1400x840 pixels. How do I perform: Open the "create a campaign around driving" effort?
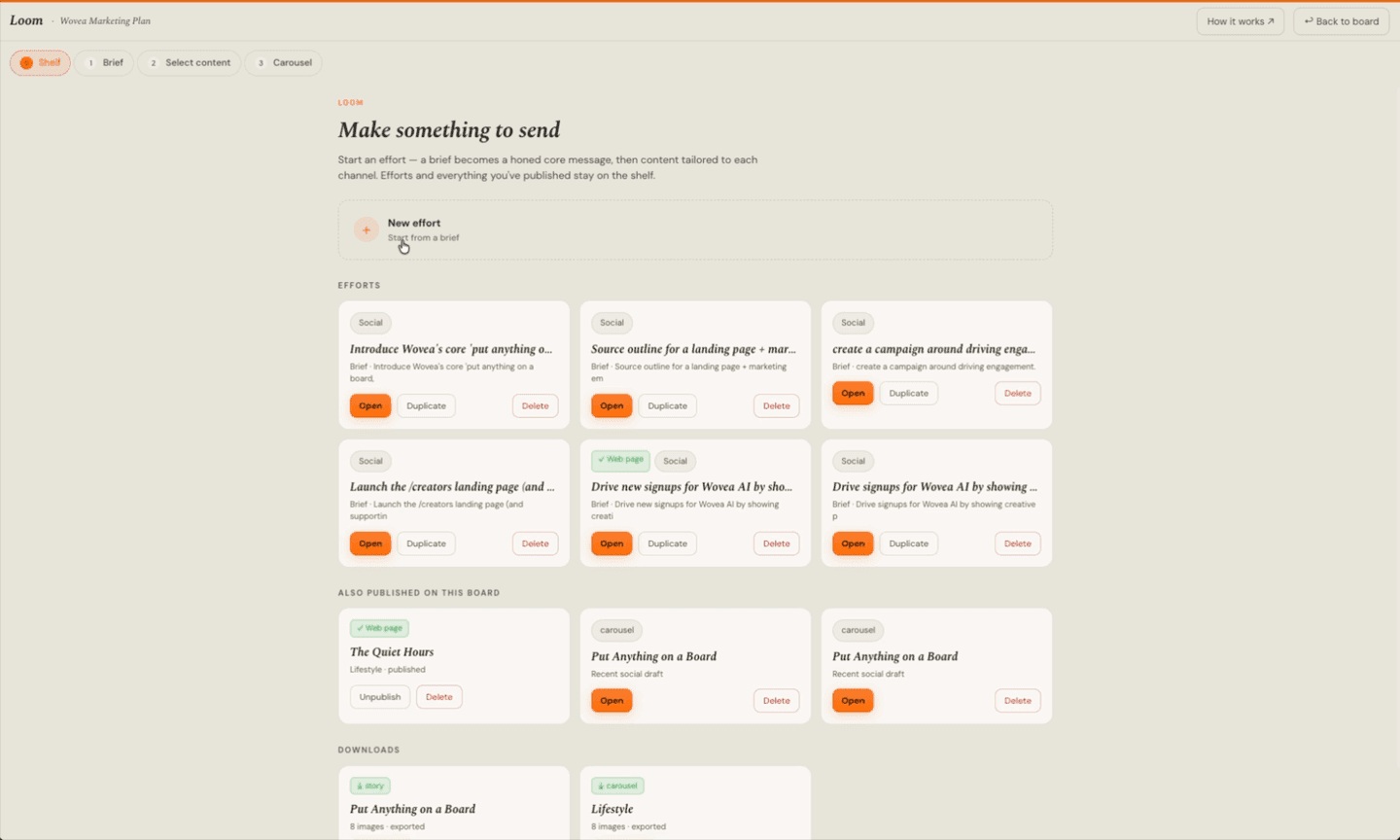pos(853,393)
